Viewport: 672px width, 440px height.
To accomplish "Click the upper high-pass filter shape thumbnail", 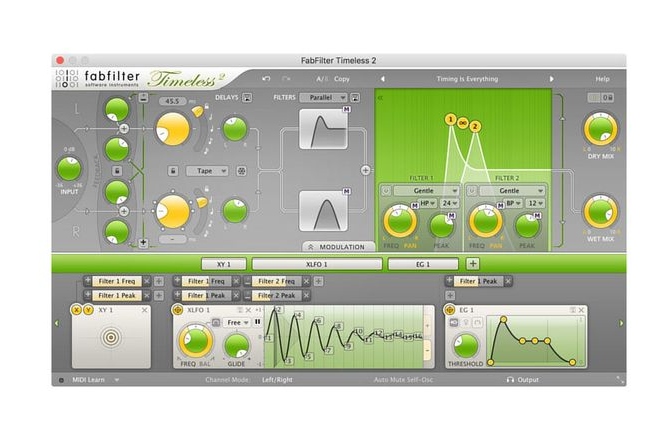I will (x=323, y=129).
